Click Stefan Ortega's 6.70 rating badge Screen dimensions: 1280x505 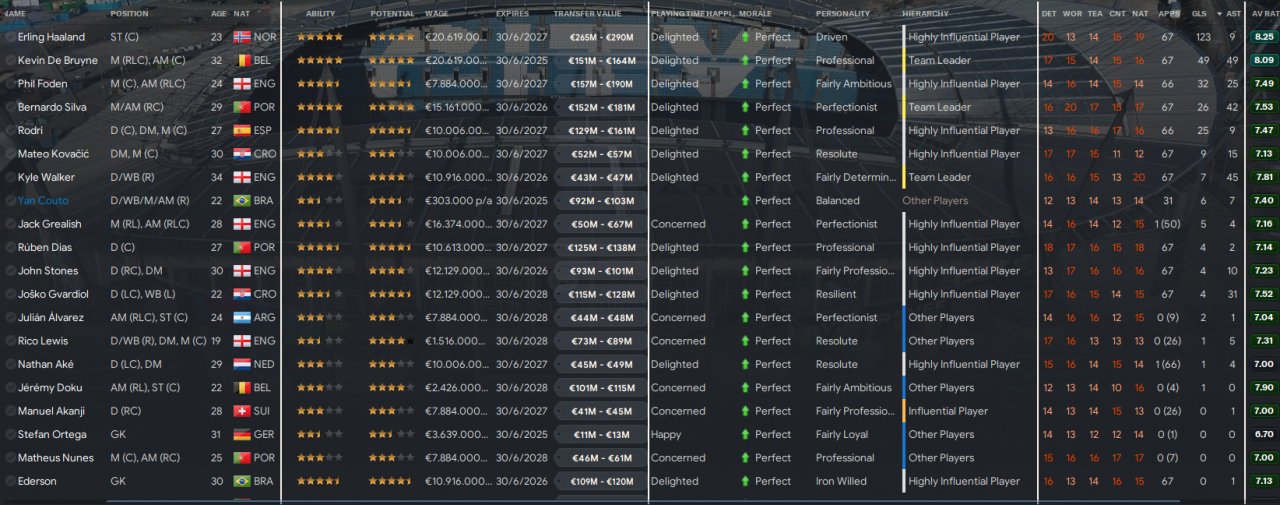(x=1264, y=434)
